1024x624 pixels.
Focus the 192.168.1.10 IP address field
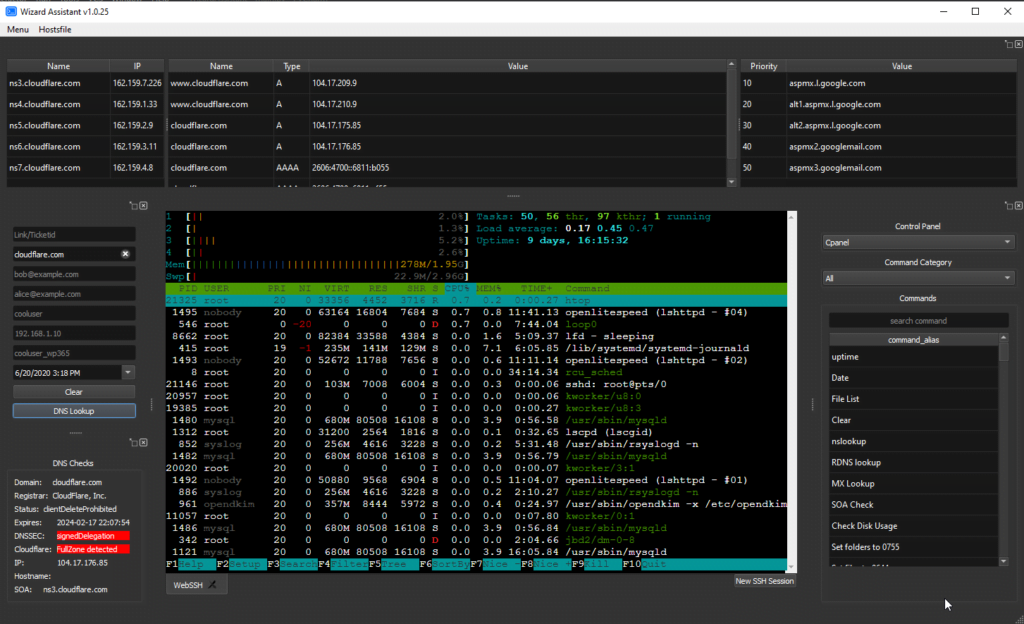click(74, 333)
